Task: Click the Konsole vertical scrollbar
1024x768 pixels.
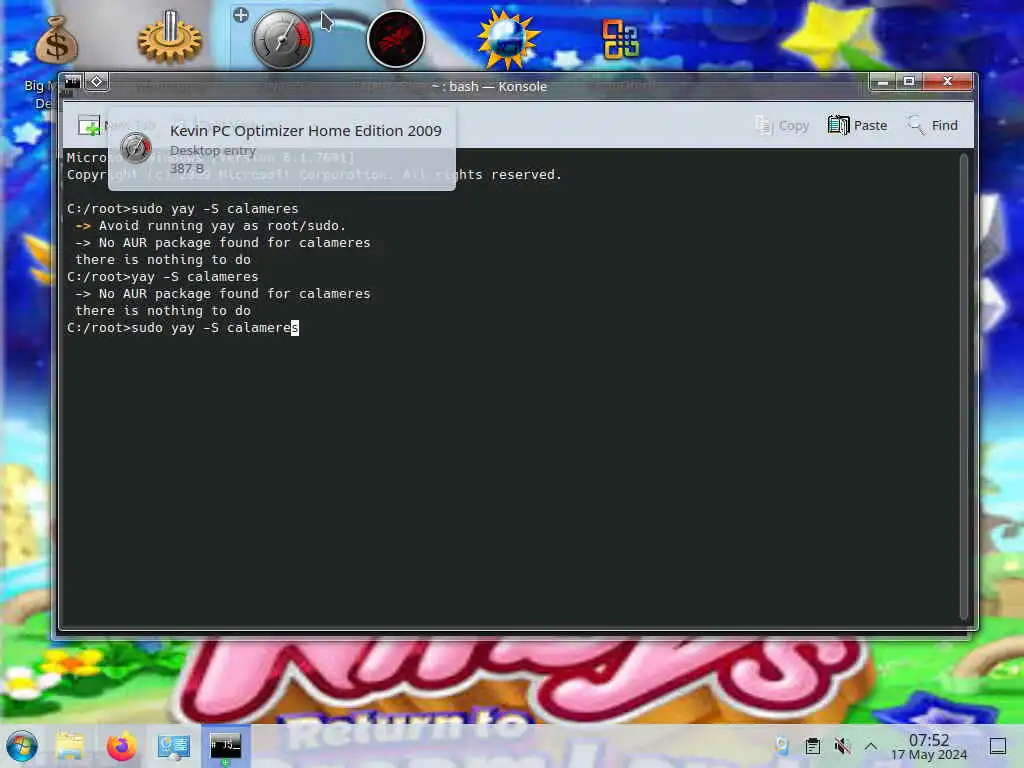Action: coord(964,387)
